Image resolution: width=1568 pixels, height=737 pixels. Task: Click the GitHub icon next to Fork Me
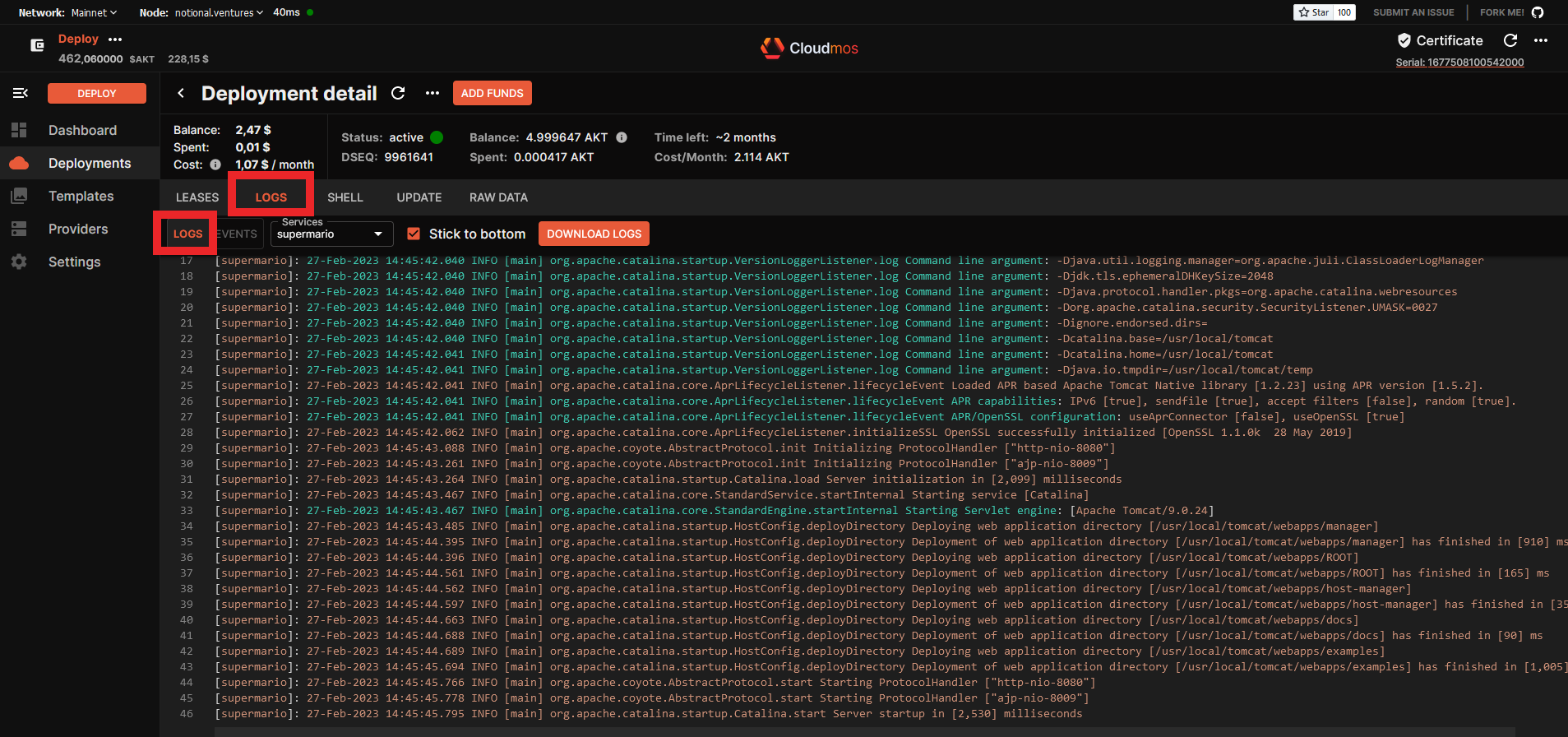[x=1538, y=12]
